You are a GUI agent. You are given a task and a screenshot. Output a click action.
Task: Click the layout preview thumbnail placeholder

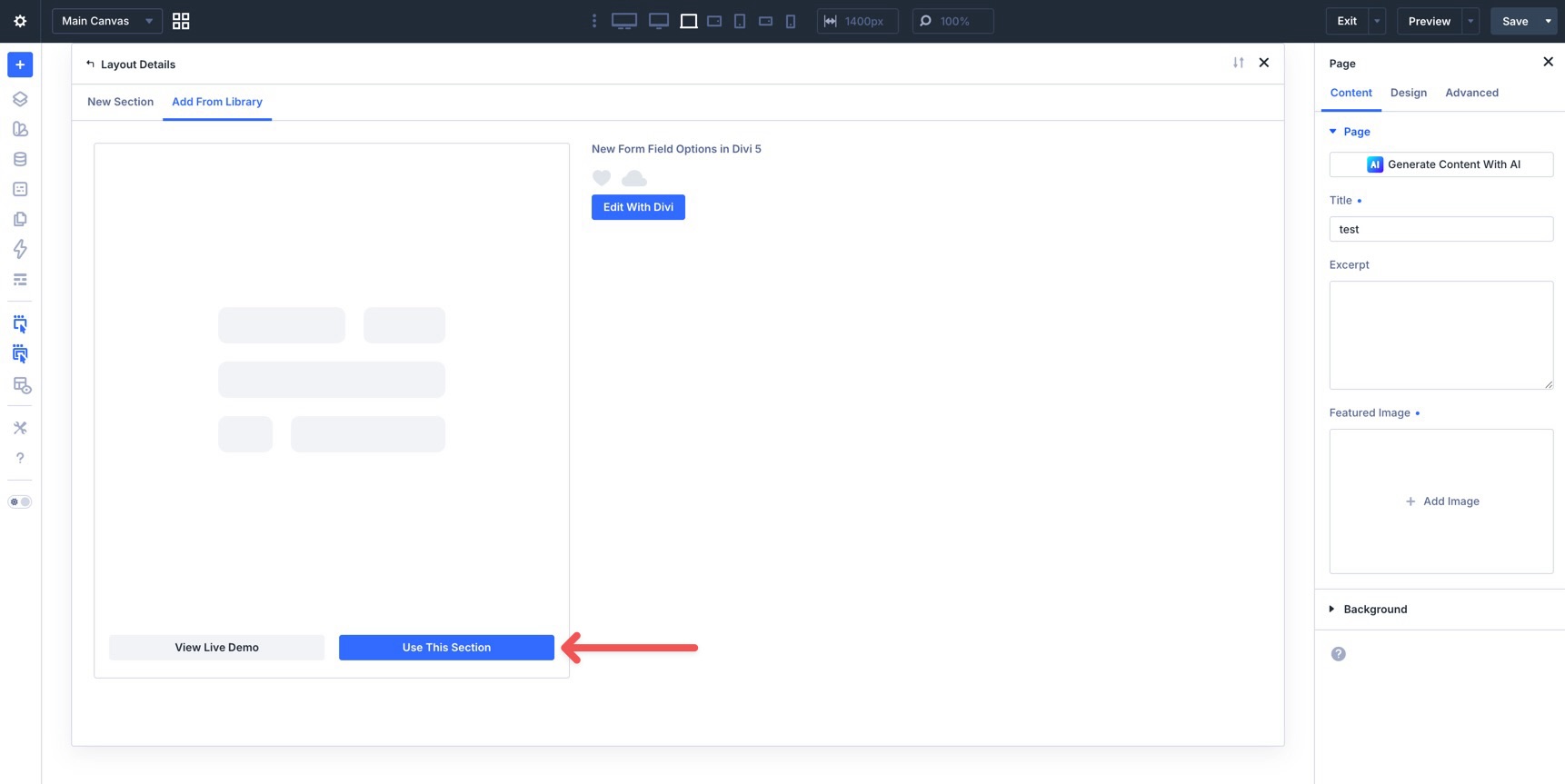(x=332, y=380)
